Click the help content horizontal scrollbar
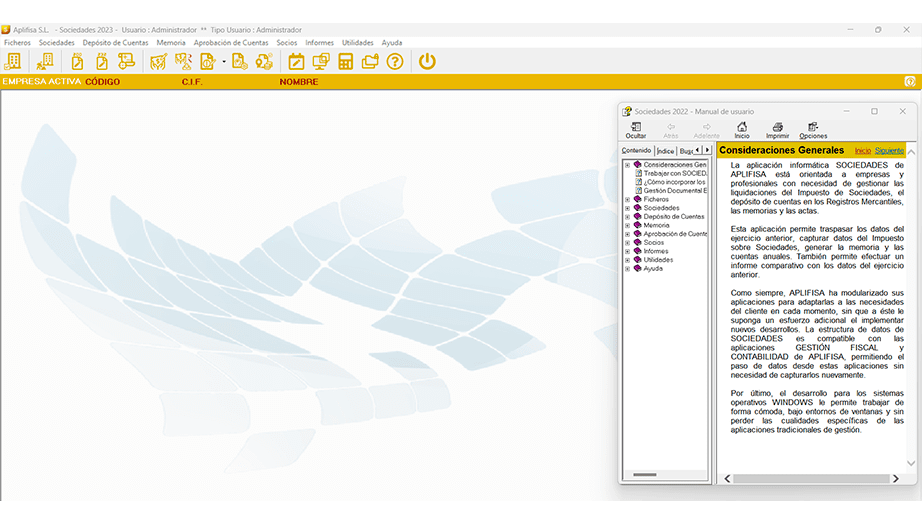Image resolution: width=922 pixels, height=524 pixels. (x=810, y=479)
